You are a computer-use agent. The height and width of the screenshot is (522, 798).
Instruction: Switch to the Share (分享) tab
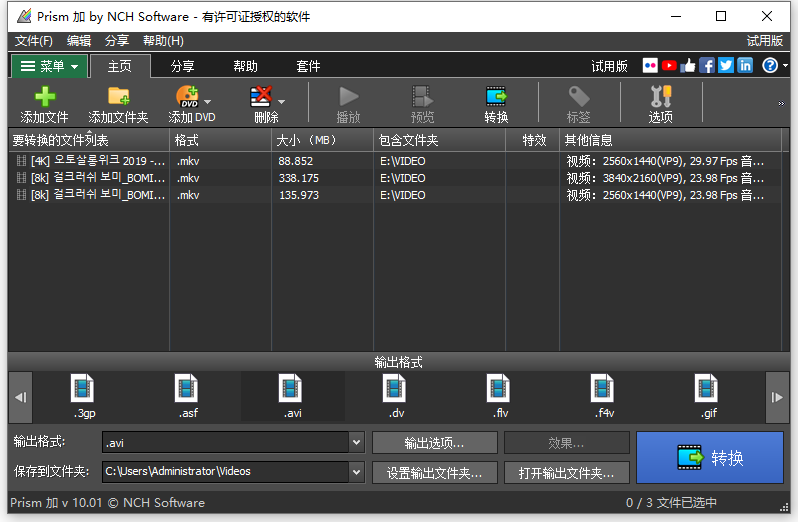point(183,66)
